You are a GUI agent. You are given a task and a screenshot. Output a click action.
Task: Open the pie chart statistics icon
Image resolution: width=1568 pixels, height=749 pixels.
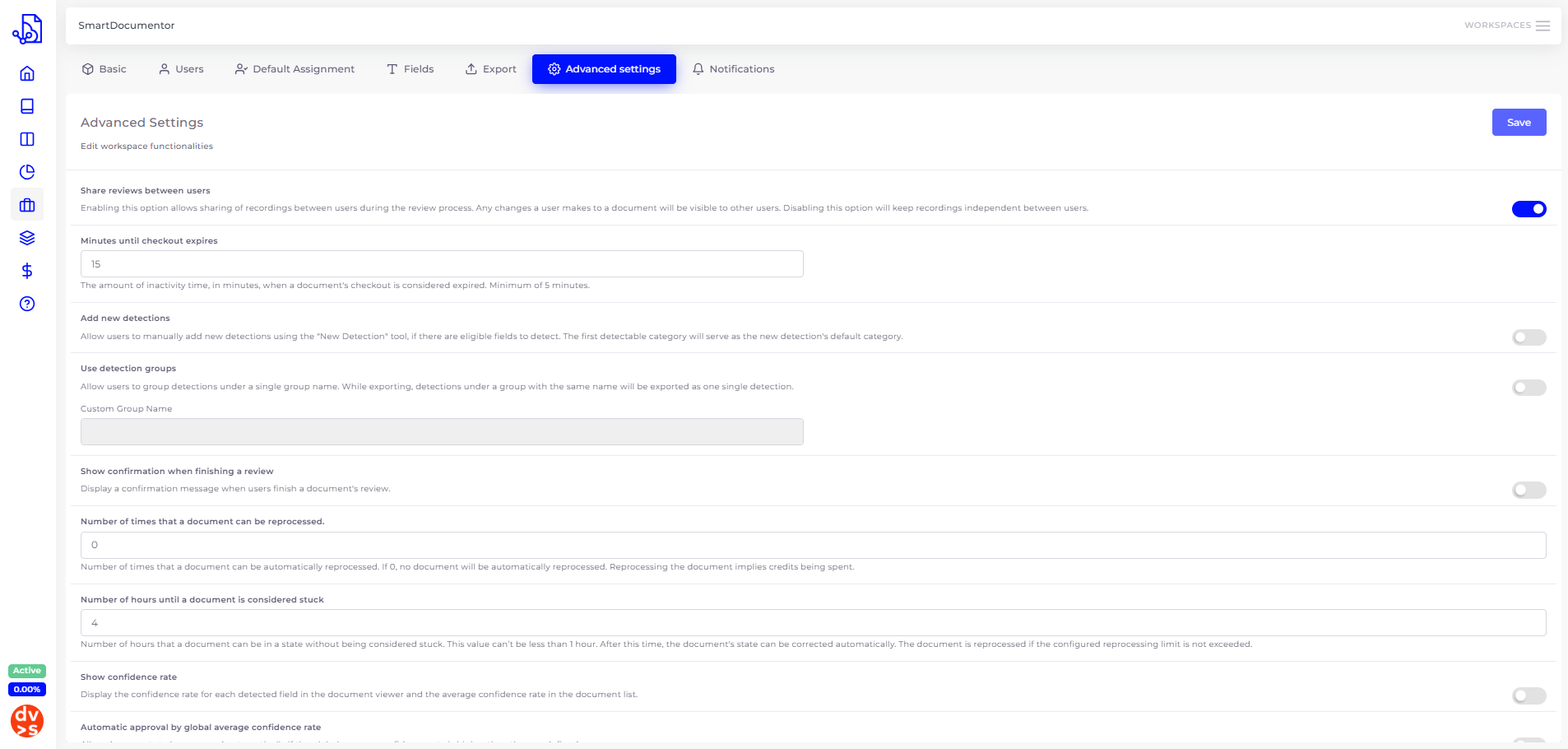click(x=27, y=172)
